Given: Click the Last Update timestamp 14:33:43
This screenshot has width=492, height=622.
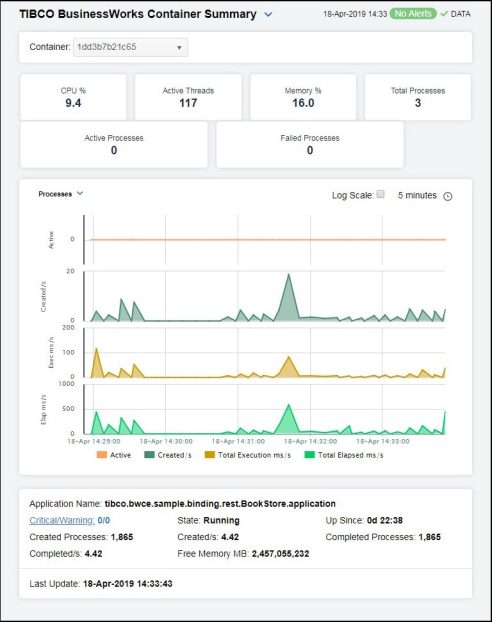Looking at the screenshot, I should point(128,584).
